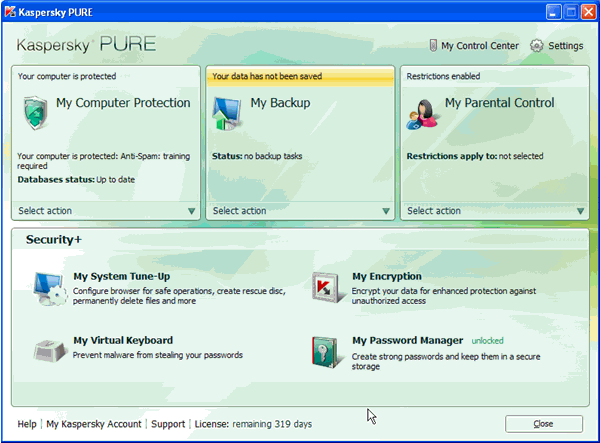Open the Help link

click(27, 424)
